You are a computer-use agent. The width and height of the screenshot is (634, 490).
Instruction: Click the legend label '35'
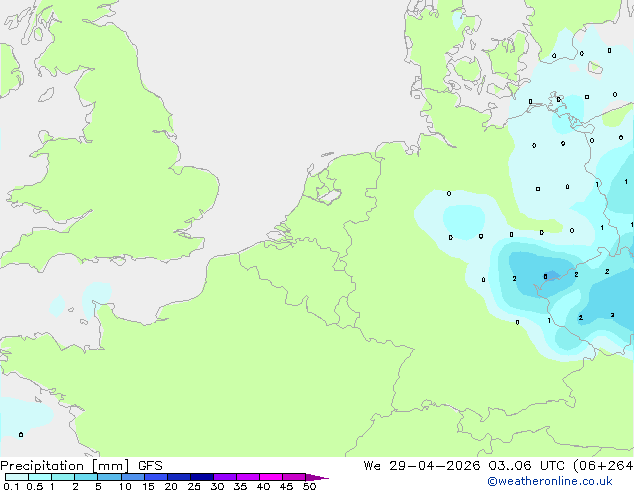240,486
